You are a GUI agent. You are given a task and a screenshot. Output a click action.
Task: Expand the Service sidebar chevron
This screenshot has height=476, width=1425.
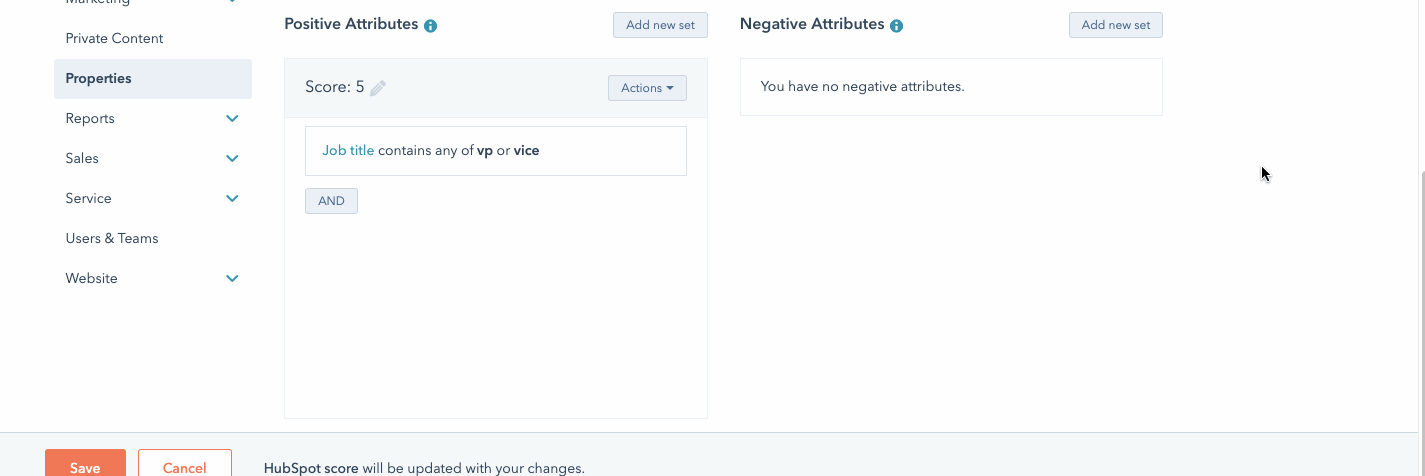click(x=232, y=198)
